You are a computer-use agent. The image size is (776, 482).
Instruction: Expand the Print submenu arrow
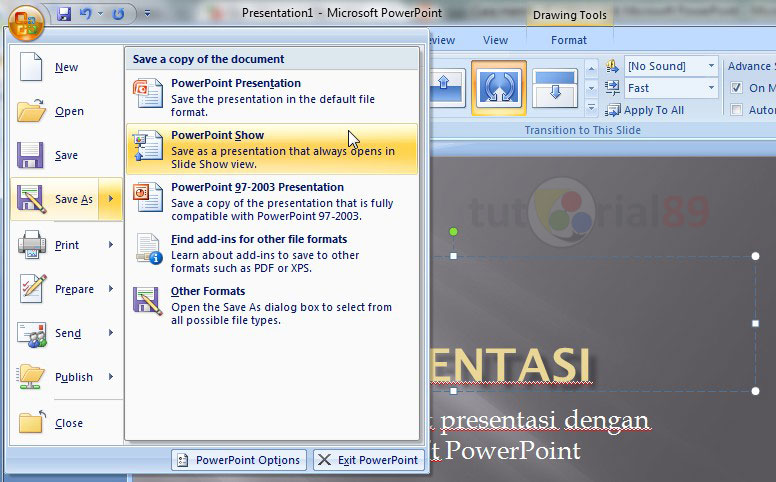click(111, 244)
